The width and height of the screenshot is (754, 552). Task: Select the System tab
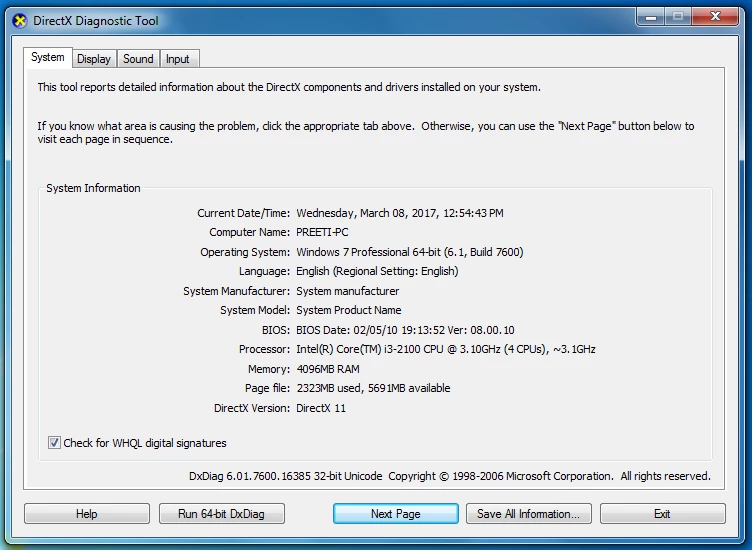(x=48, y=57)
